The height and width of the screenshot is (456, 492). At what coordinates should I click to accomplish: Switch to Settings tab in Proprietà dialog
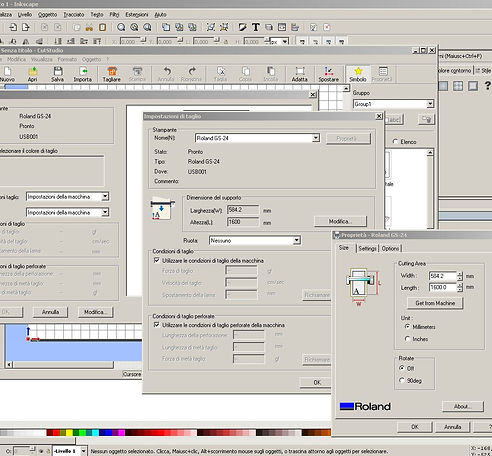tap(367, 248)
